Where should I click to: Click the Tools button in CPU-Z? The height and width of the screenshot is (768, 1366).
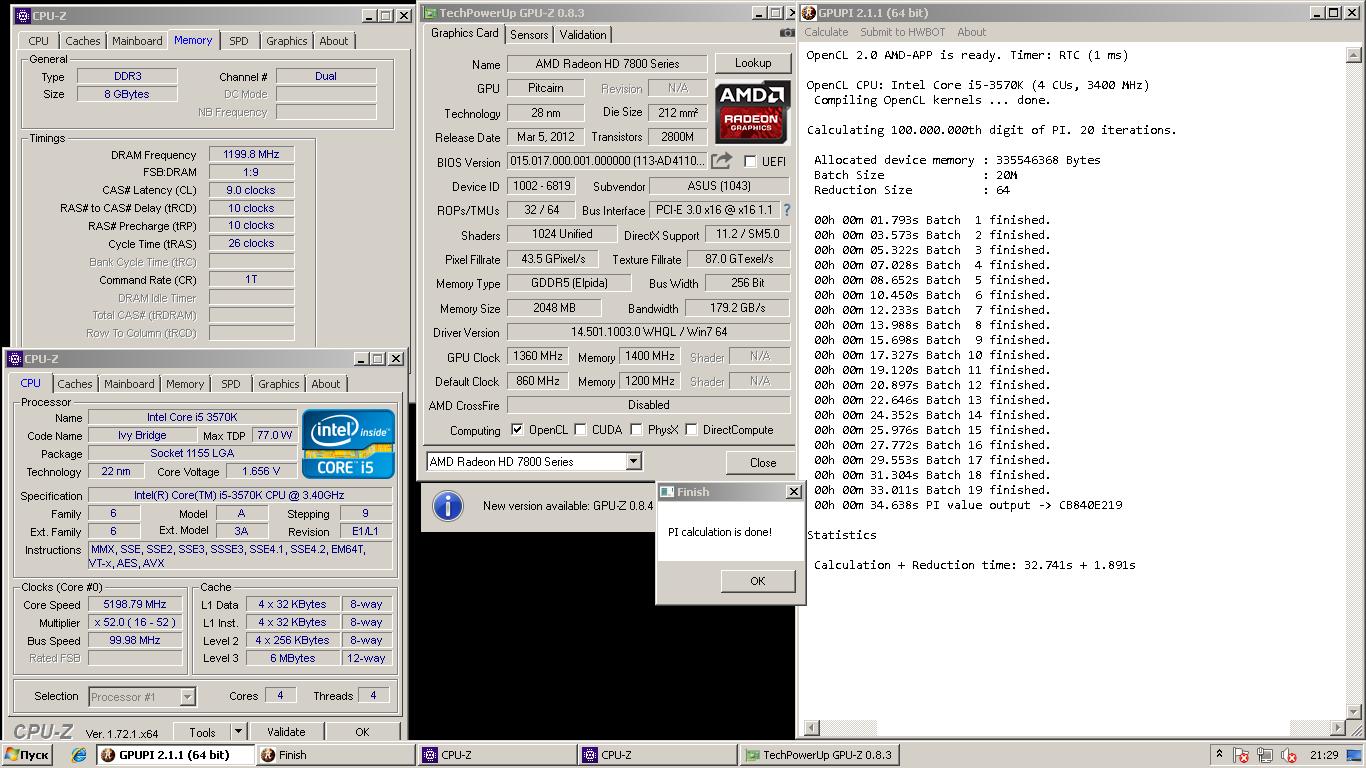pyautogui.click(x=202, y=732)
